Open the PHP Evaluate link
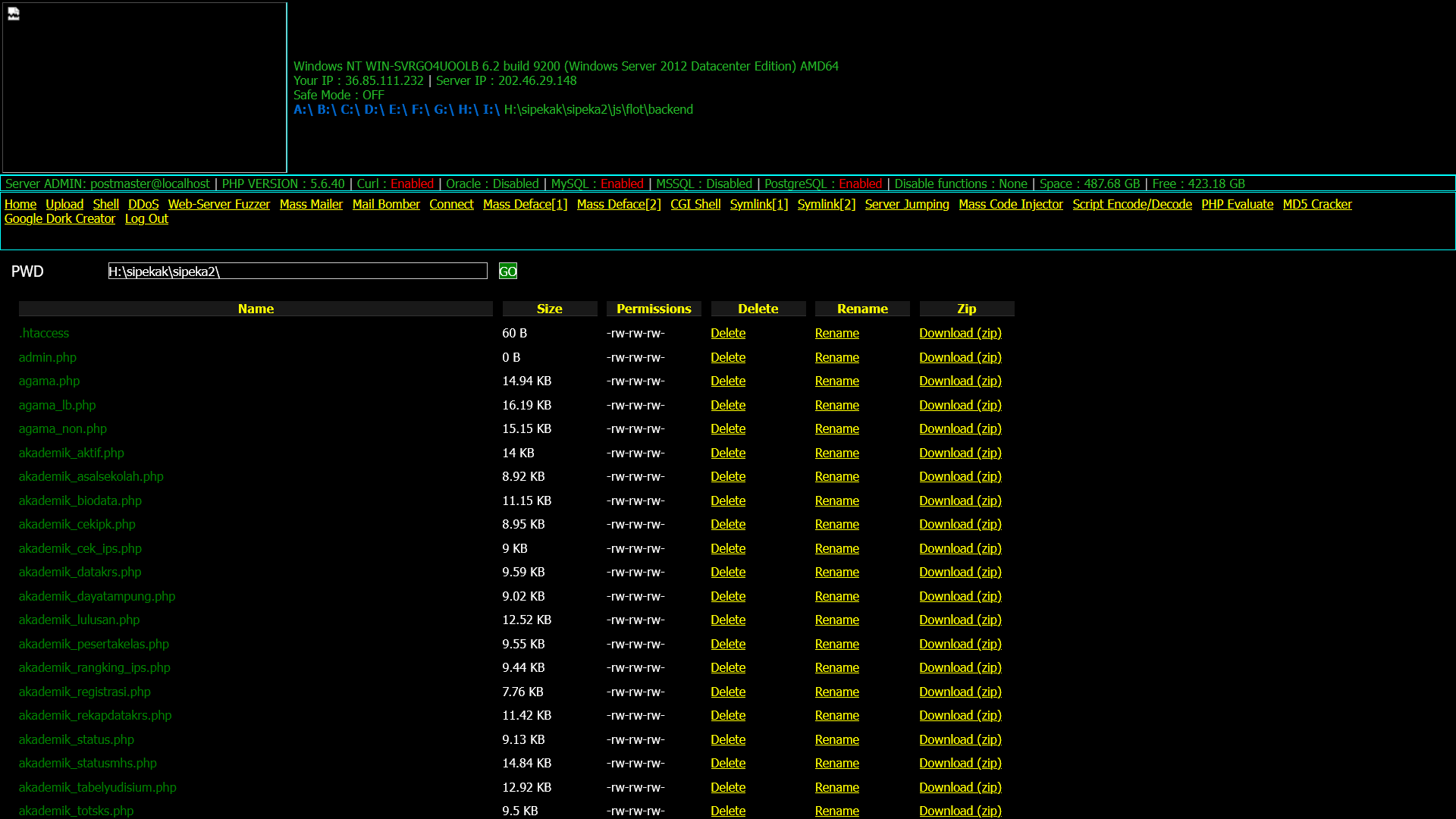The image size is (1456, 819). (1237, 204)
